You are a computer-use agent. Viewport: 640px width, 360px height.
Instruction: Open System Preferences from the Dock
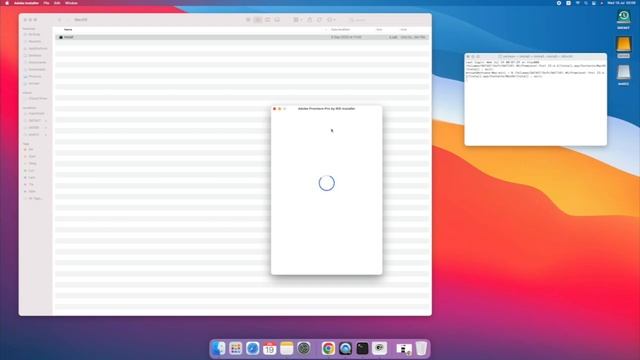point(304,349)
